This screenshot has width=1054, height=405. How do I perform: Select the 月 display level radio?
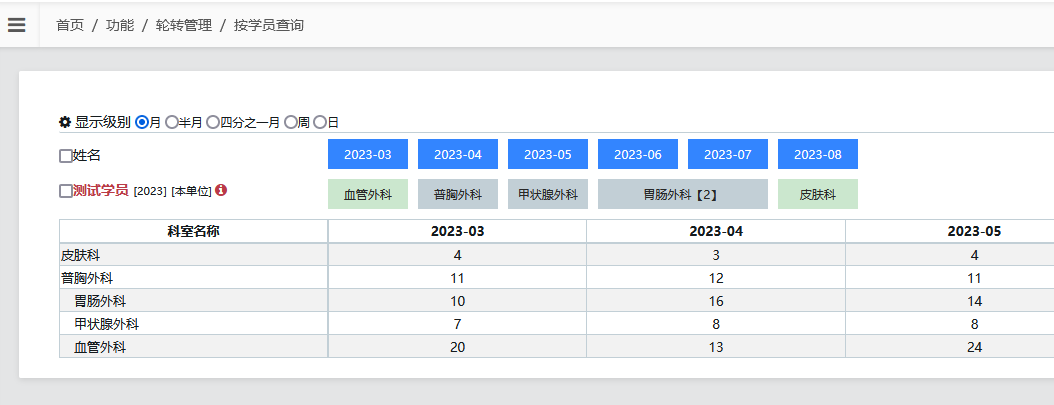(x=142, y=122)
